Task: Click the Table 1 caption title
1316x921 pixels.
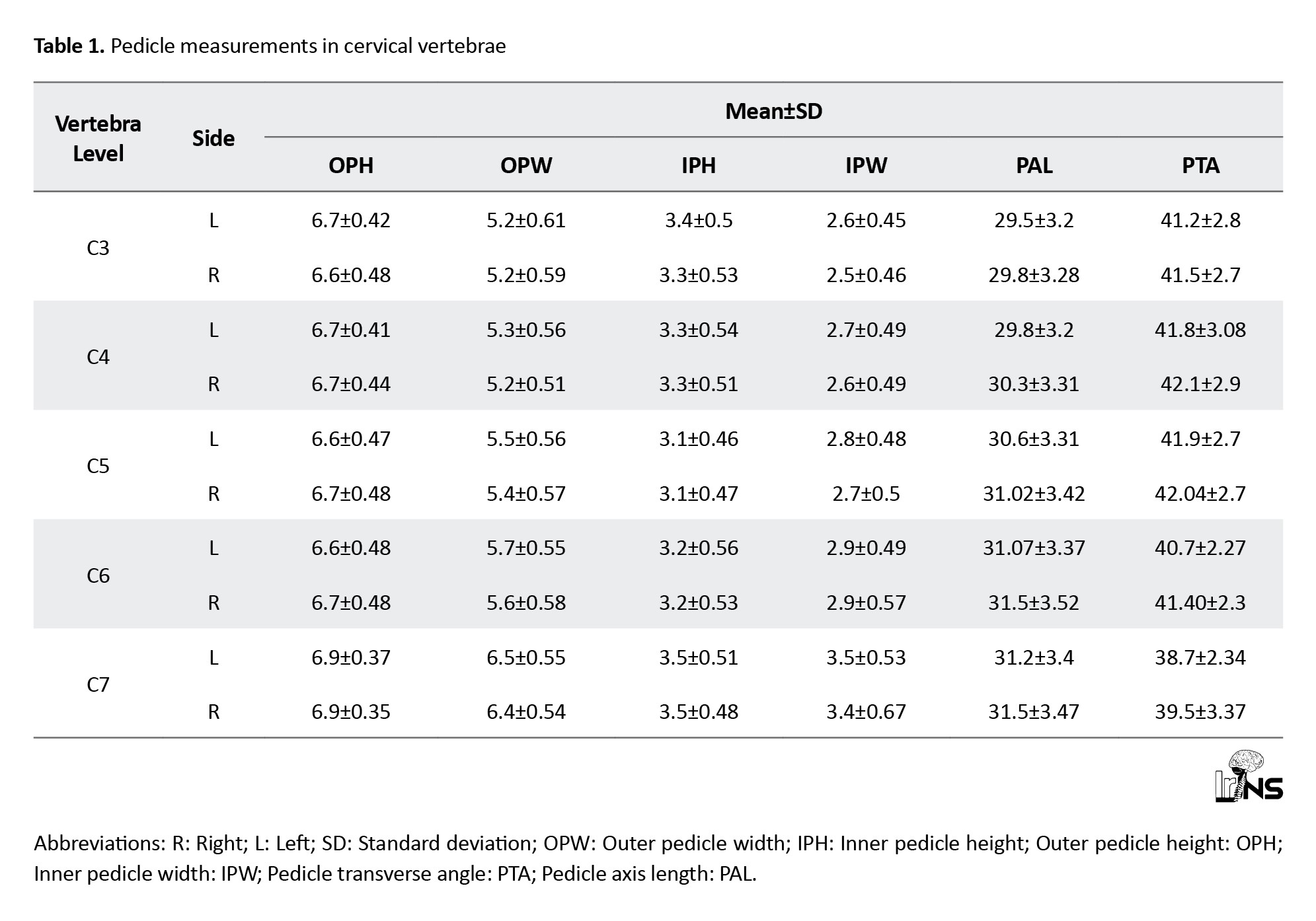Action: coord(269,46)
